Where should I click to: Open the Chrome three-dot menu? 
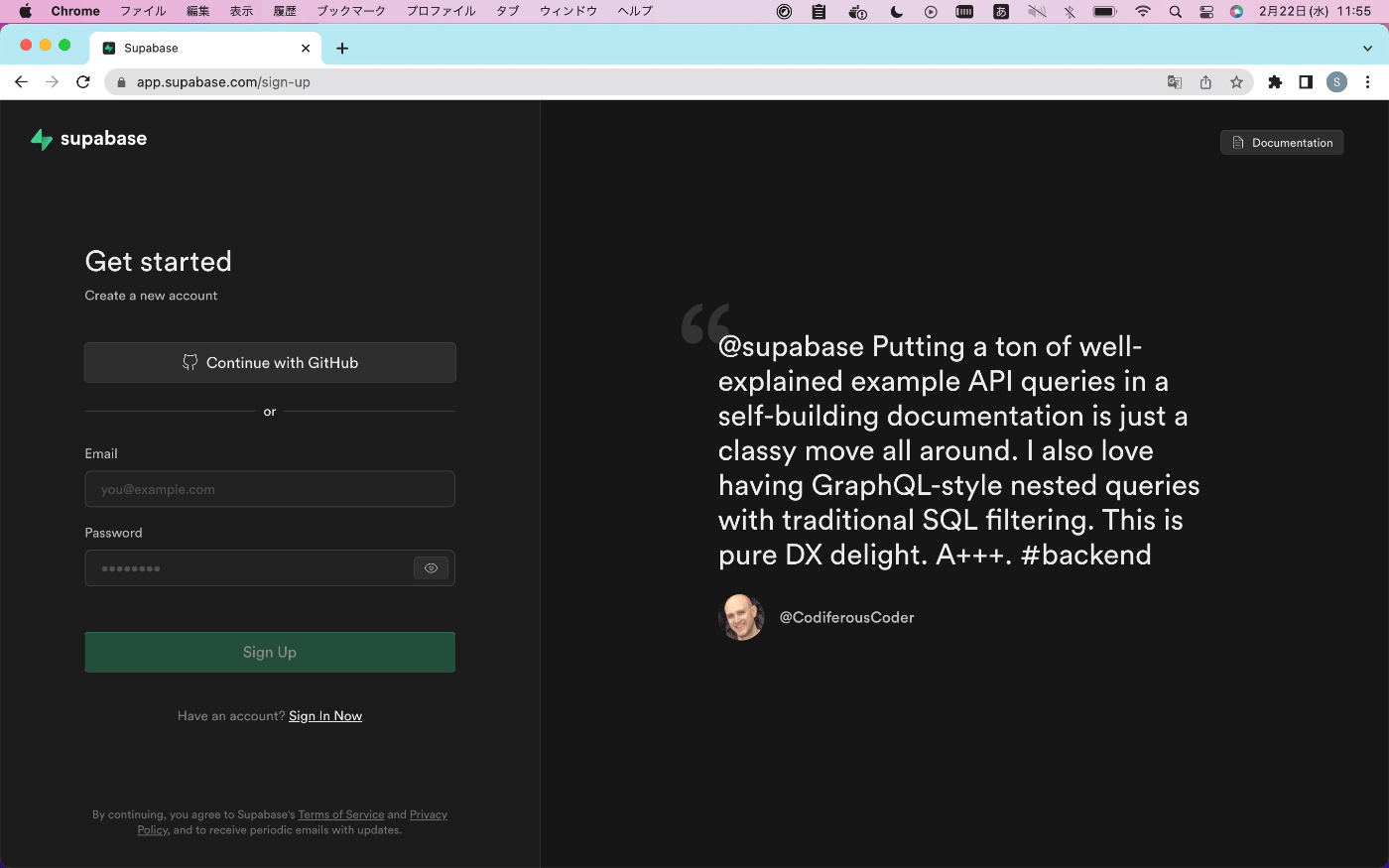tap(1368, 82)
